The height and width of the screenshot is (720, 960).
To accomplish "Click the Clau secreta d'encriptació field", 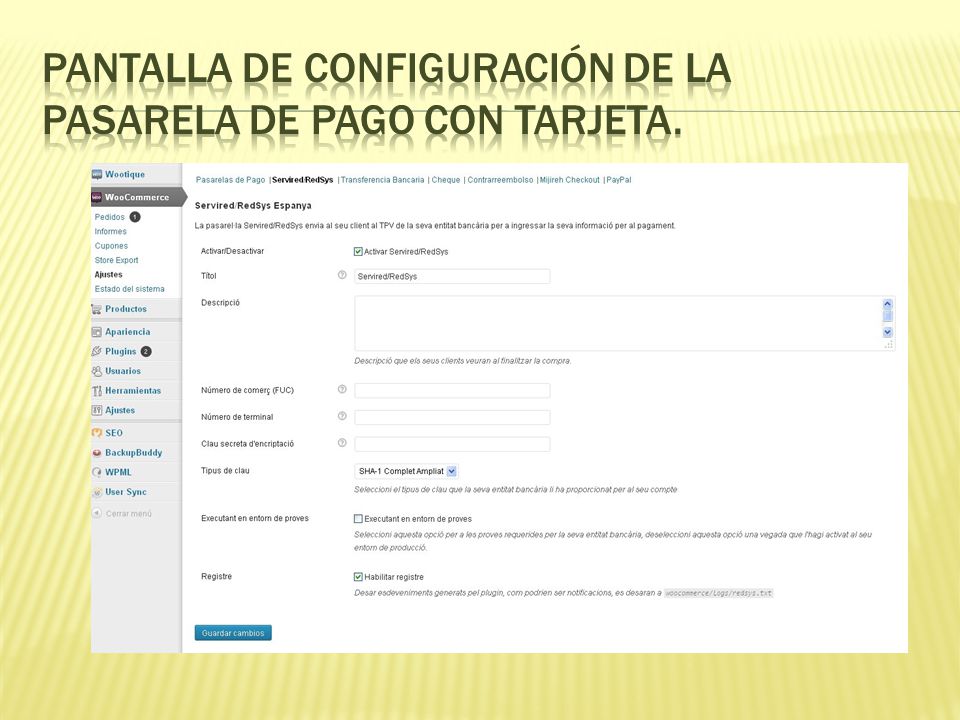I will [452, 444].
